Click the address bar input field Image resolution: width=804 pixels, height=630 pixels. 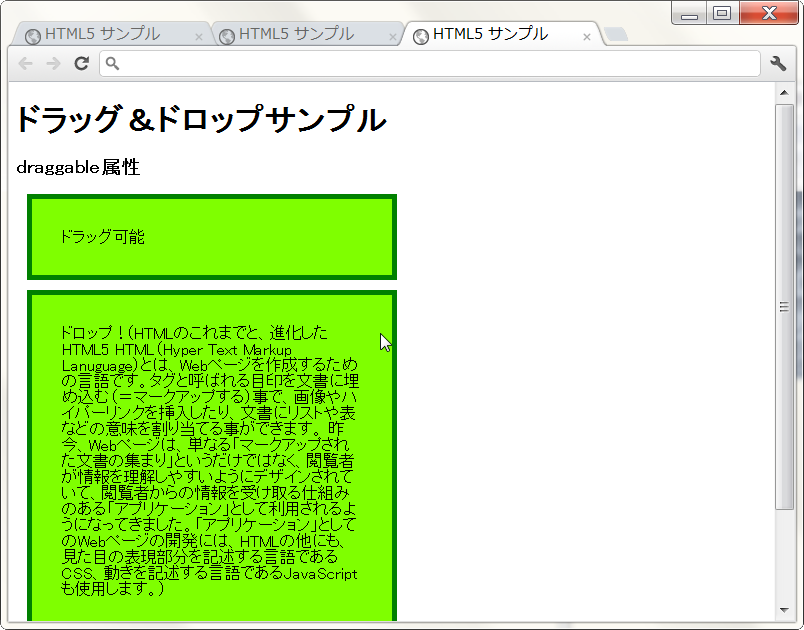tap(429, 64)
